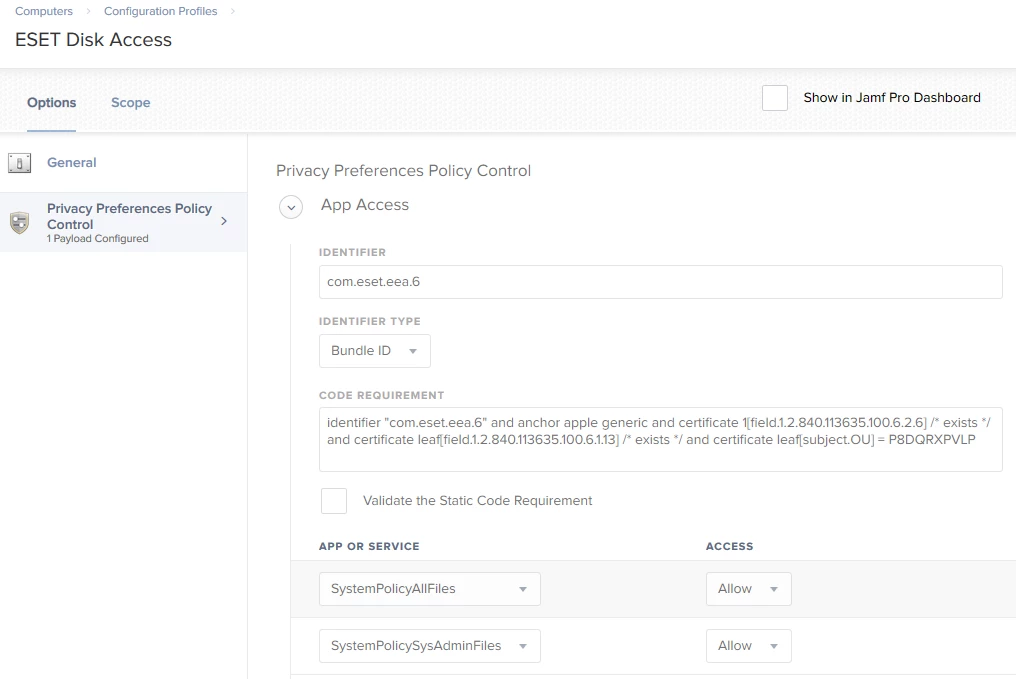Click into the Code Requirement text area
1016x679 pixels.
tap(660, 439)
